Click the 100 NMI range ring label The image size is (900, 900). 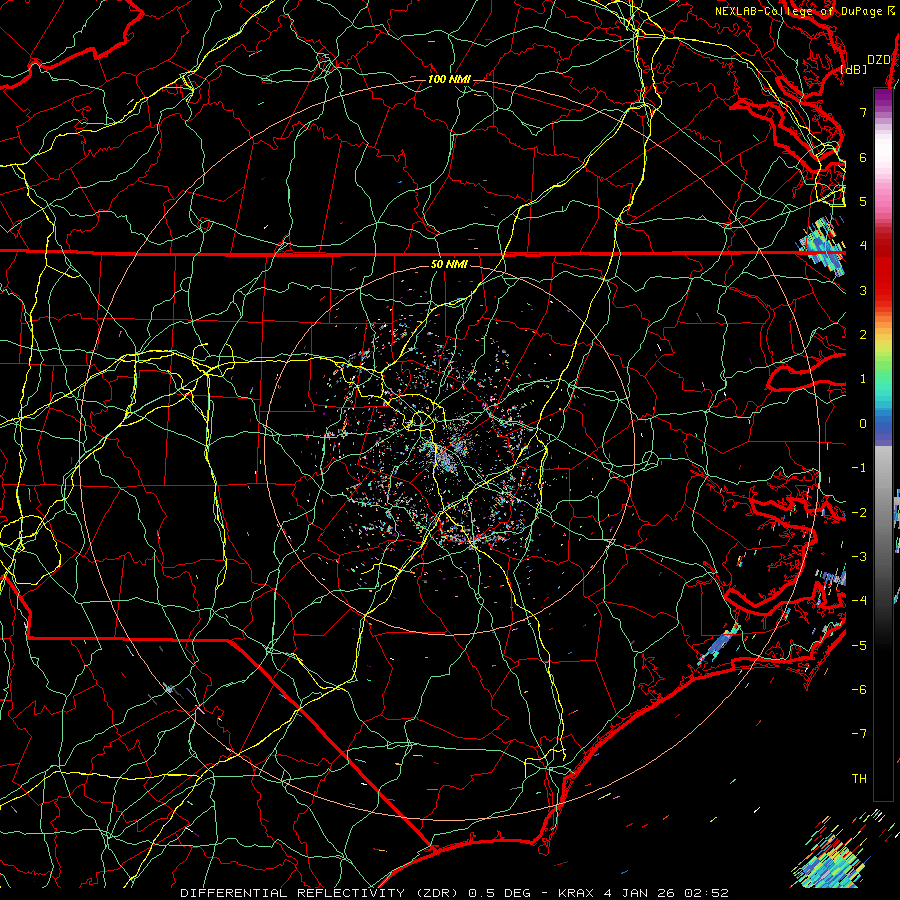coord(449,79)
